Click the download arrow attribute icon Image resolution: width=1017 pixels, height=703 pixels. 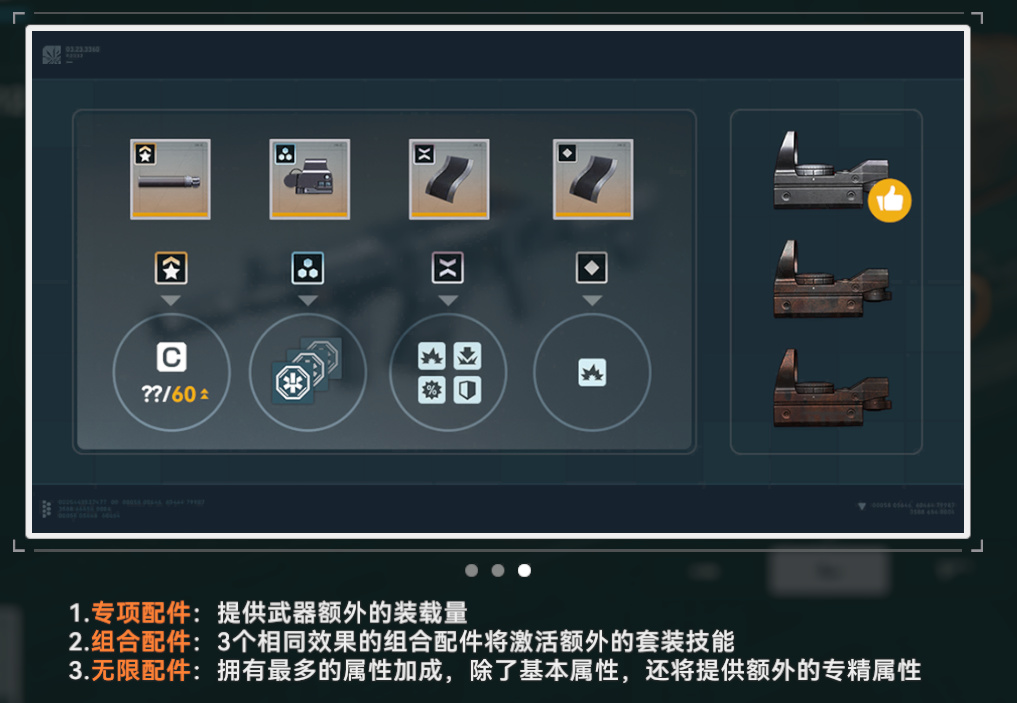pyautogui.click(x=467, y=355)
